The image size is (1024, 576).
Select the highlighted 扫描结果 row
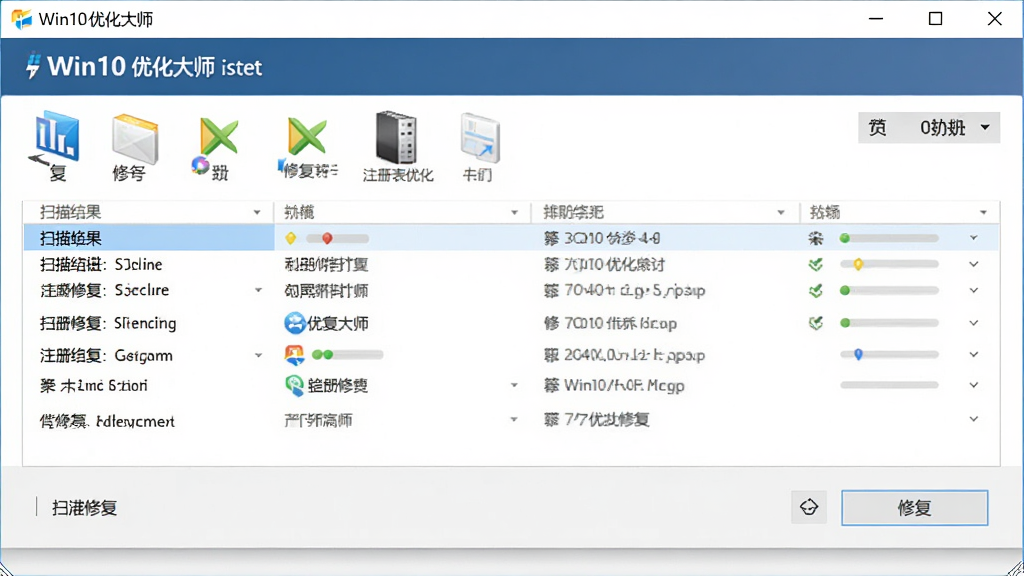click(511, 238)
